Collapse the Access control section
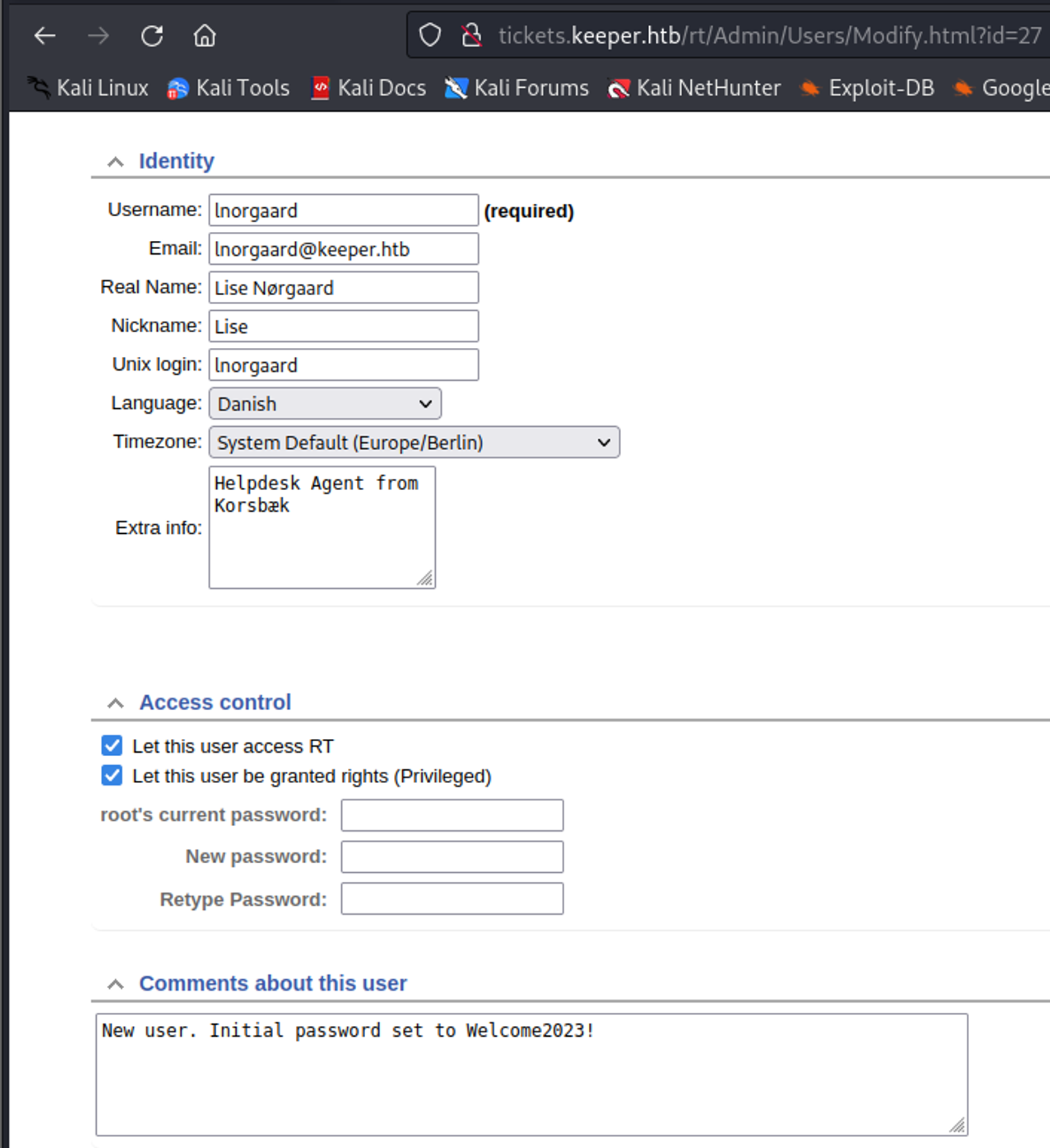The image size is (1050, 1148). pyautogui.click(x=115, y=703)
